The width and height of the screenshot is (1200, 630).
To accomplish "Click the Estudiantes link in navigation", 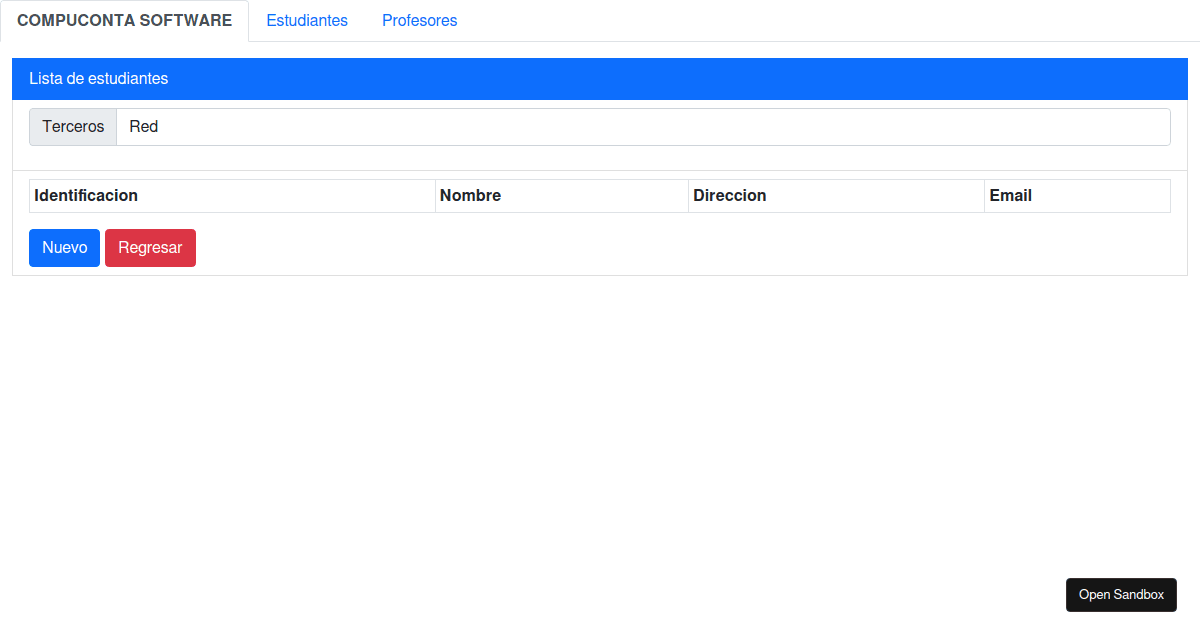I will pyautogui.click(x=307, y=20).
